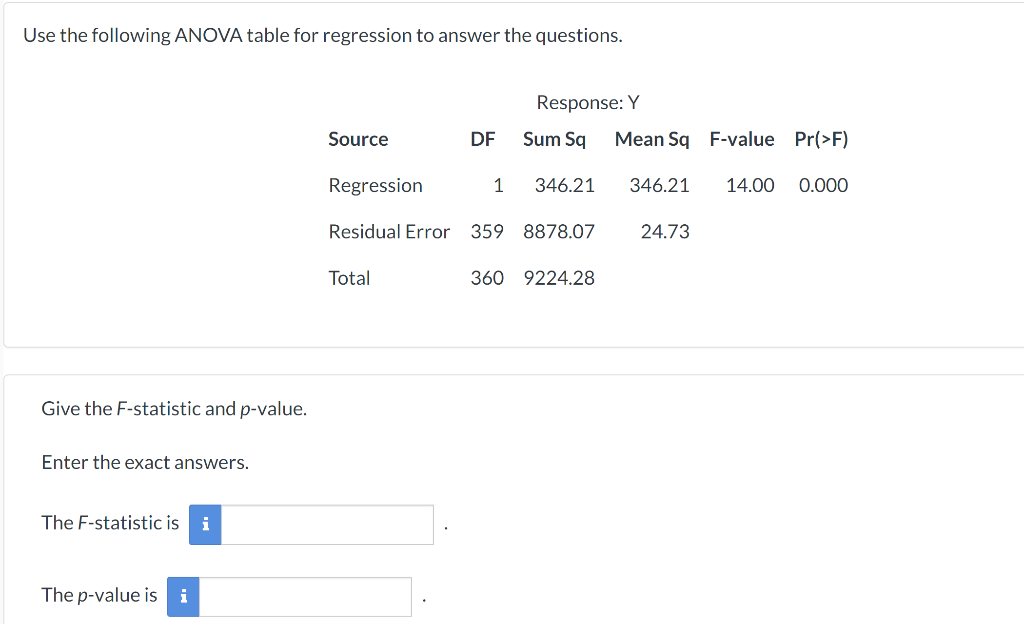Click the F-value column header

click(x=742, y=139)
